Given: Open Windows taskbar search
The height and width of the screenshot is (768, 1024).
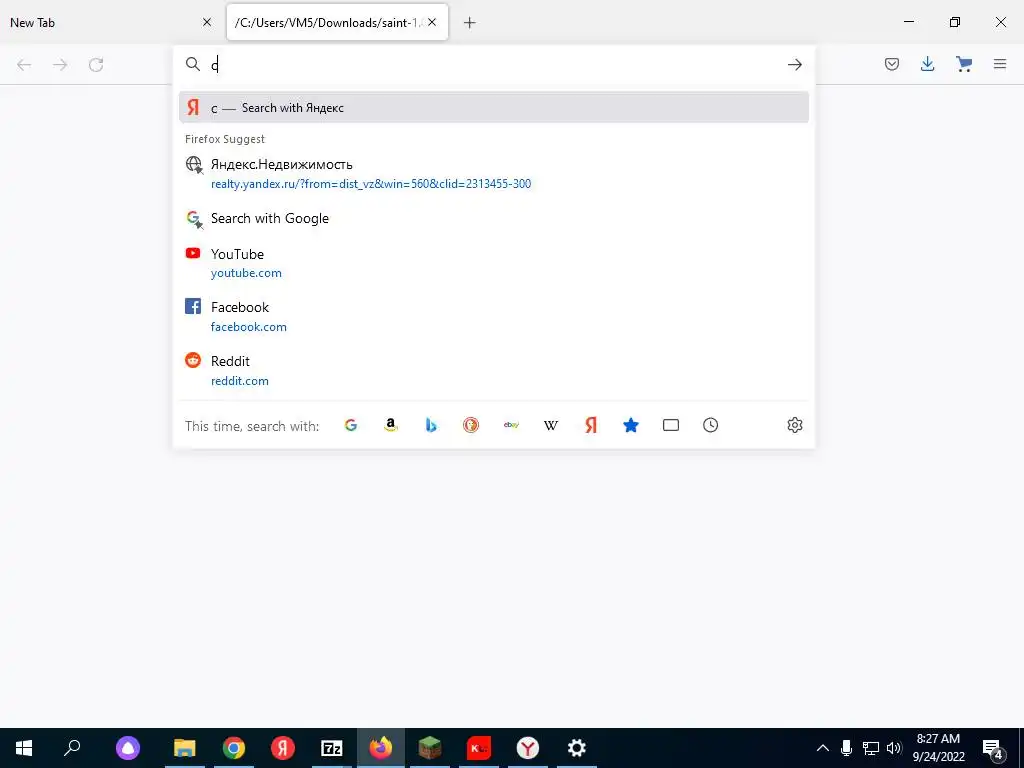Looking at the screenshot, I should (72, 748).
